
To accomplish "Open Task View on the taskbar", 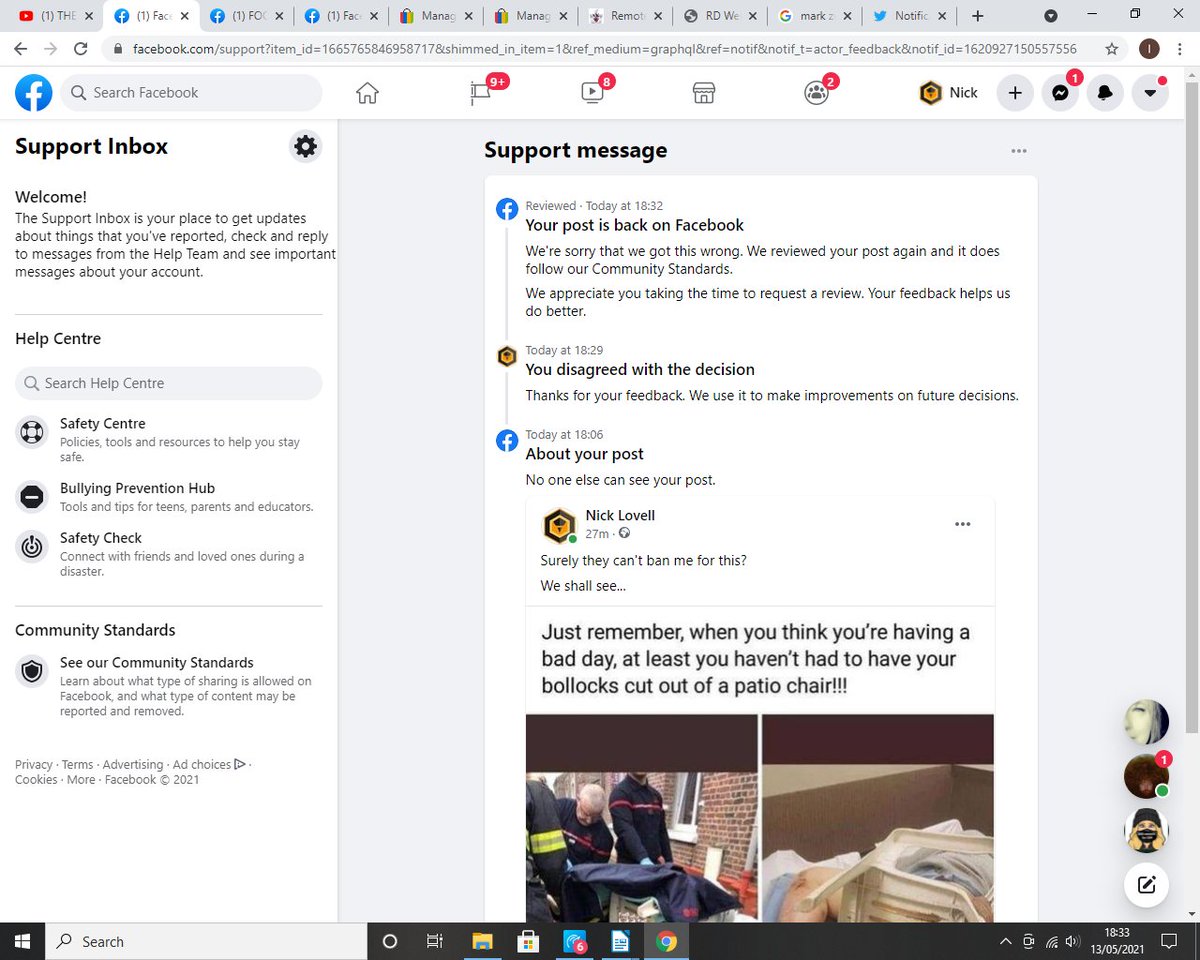I will coord(435,941).
